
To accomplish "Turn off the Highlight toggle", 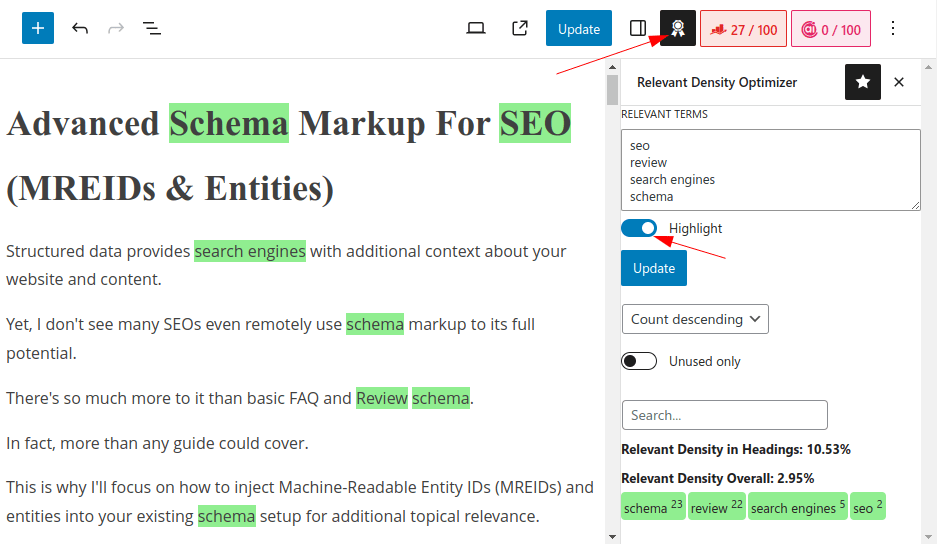I will point(639,228).
